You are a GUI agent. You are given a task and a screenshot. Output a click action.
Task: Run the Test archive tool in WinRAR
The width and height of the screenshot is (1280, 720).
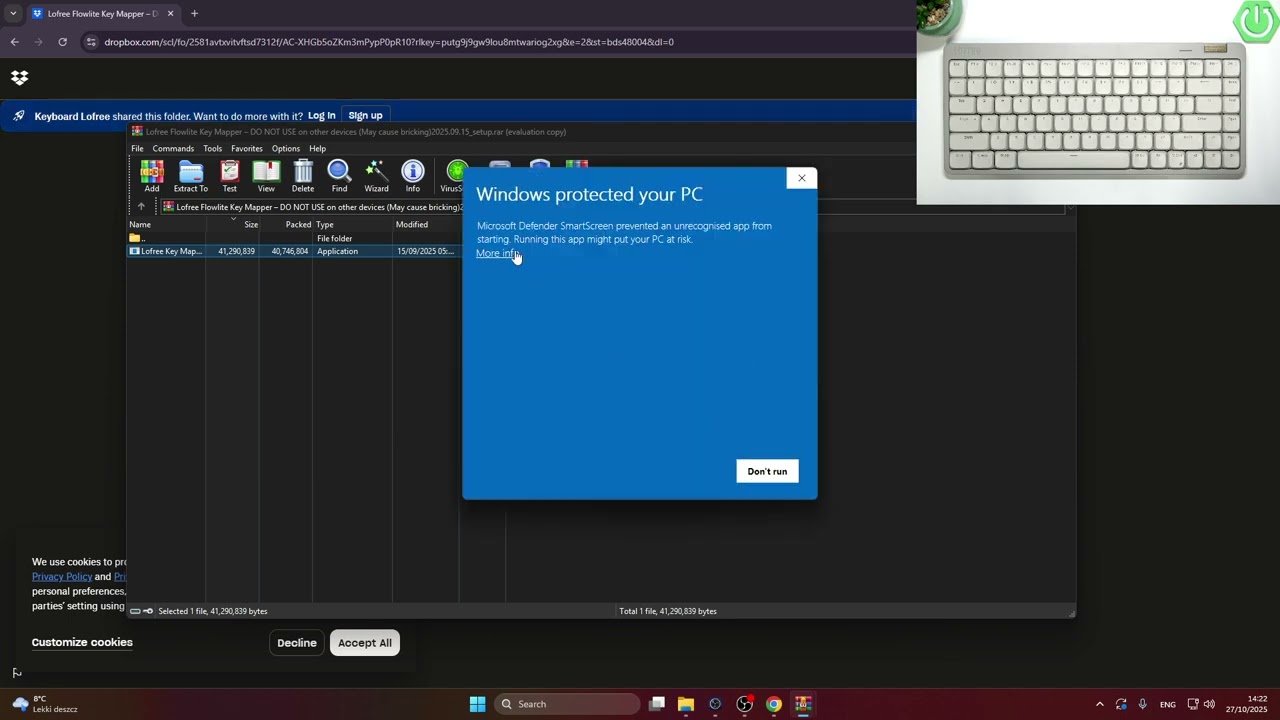click(x=230, y=176)
